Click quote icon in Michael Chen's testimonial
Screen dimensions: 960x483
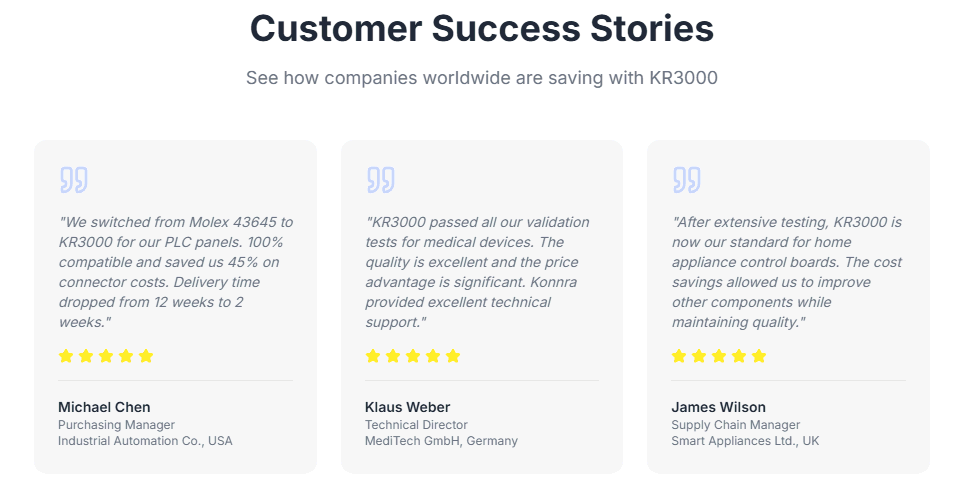click(74, 180)
